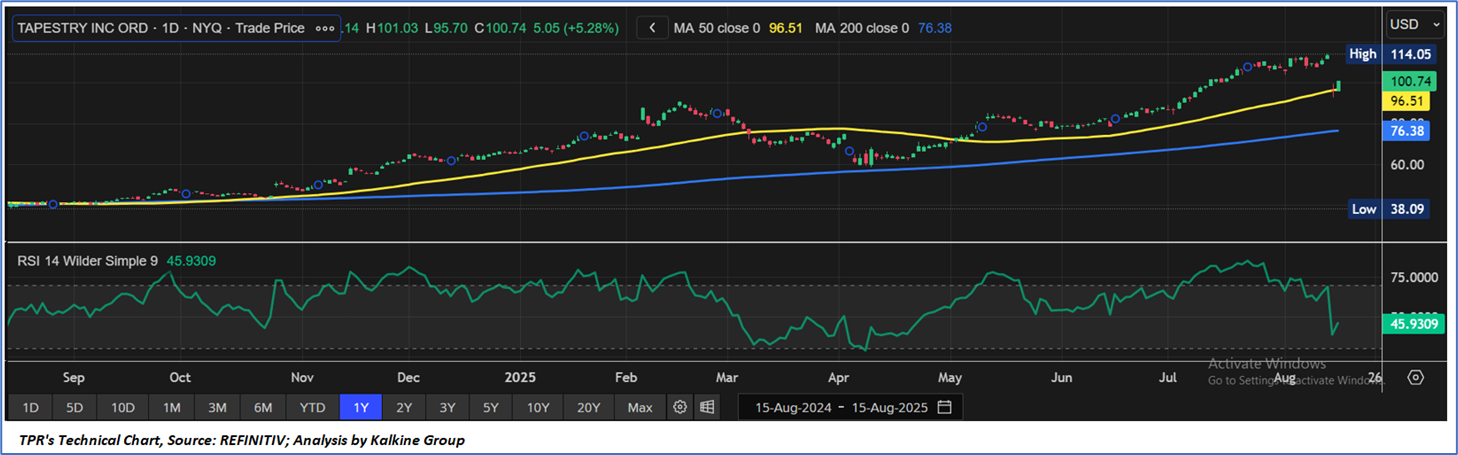
Task: Collapse indicators legend with left chevron
Action: (x=652, y=28)
